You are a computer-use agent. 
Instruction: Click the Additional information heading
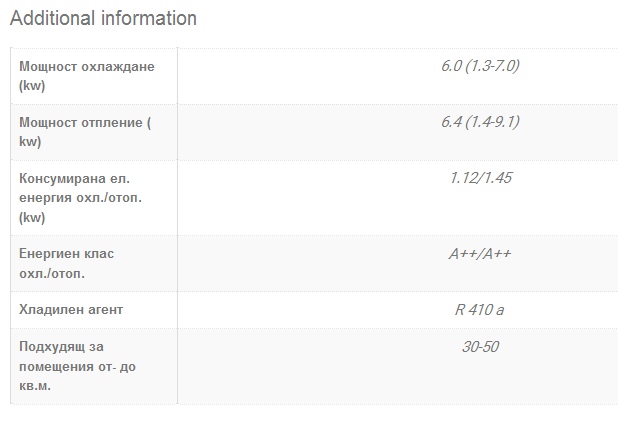click(x=103, y=19)
